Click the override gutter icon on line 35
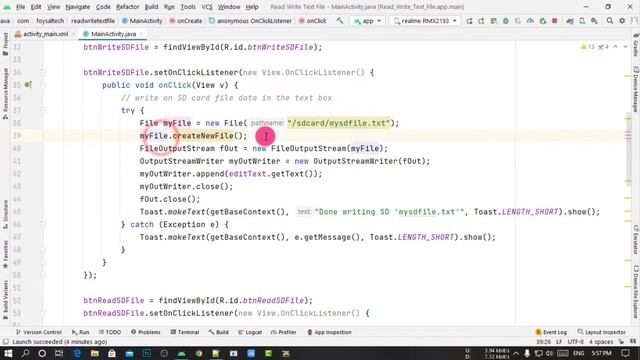 [x=28, y=85]
